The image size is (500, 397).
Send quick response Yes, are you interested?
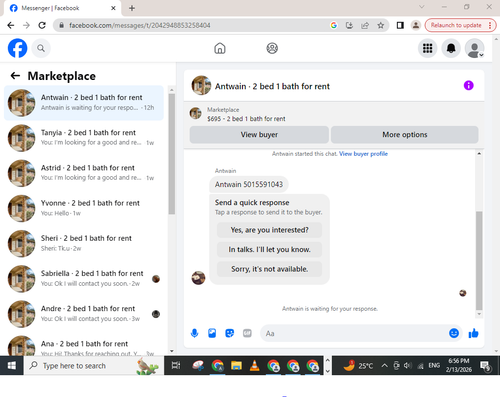[269, 230]
